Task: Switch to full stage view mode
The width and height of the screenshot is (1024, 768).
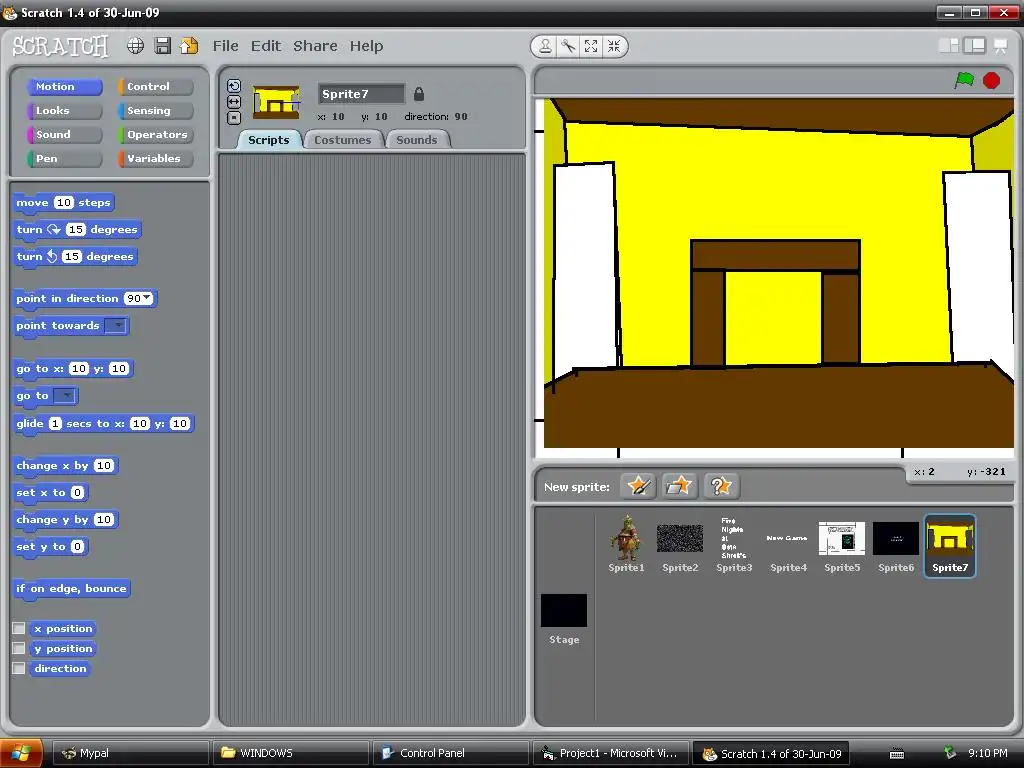Action: [974, 46]
